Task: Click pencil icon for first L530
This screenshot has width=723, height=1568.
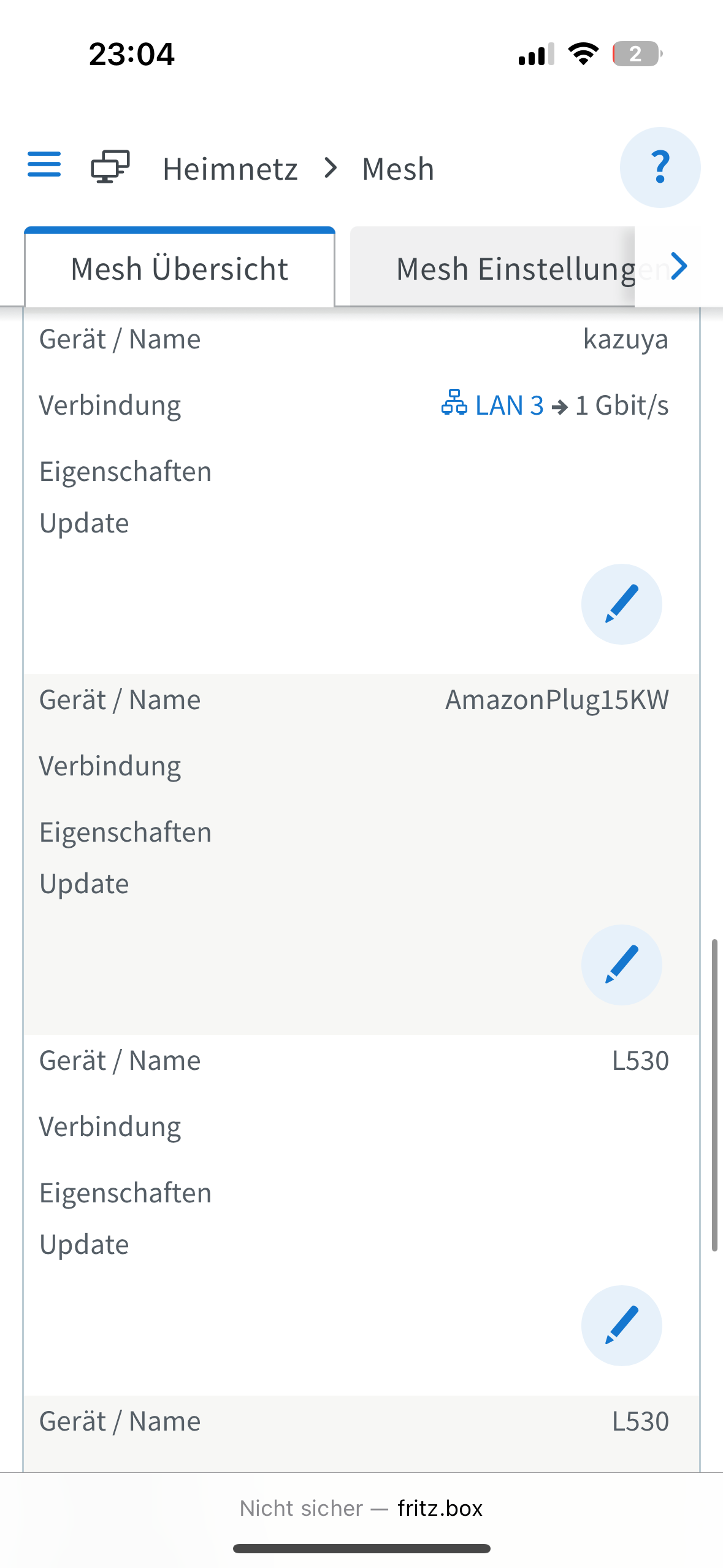Action: click(x=621, y=1326)
